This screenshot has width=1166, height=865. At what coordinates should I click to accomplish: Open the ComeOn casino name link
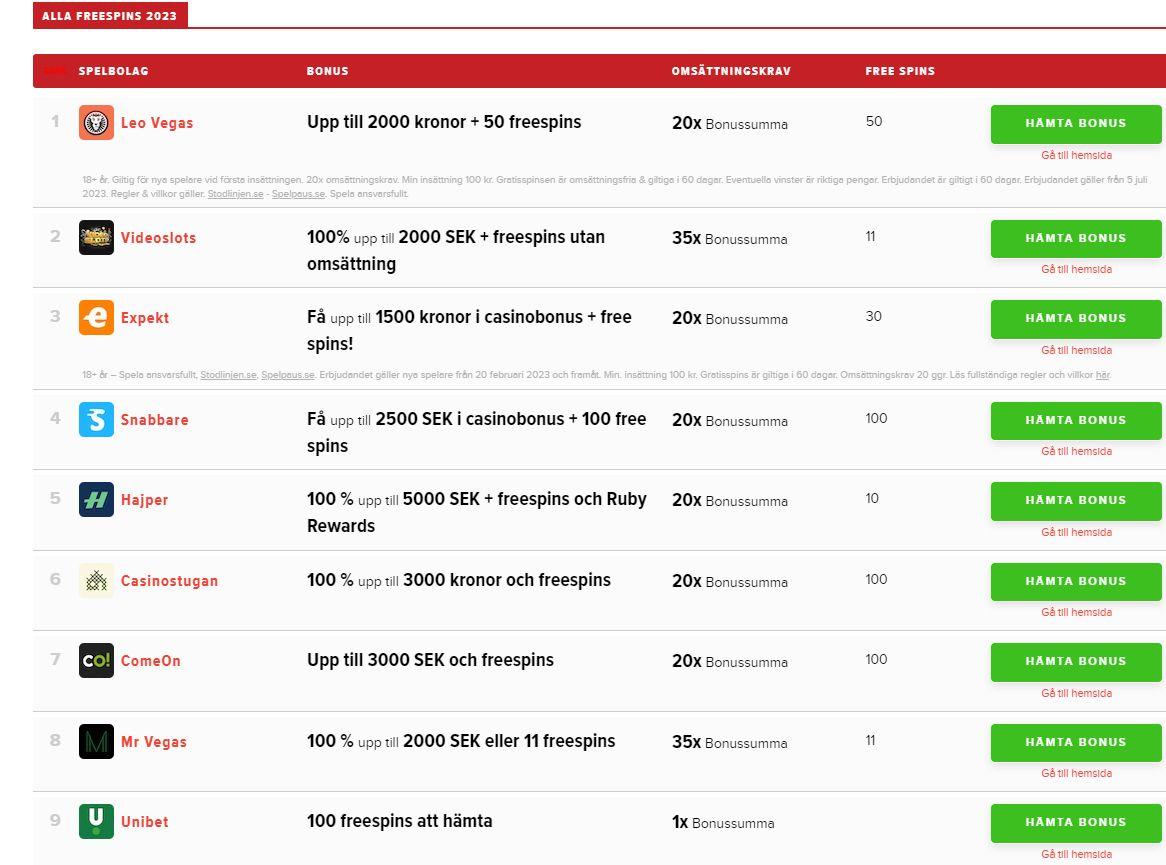[x=150, y=661]
